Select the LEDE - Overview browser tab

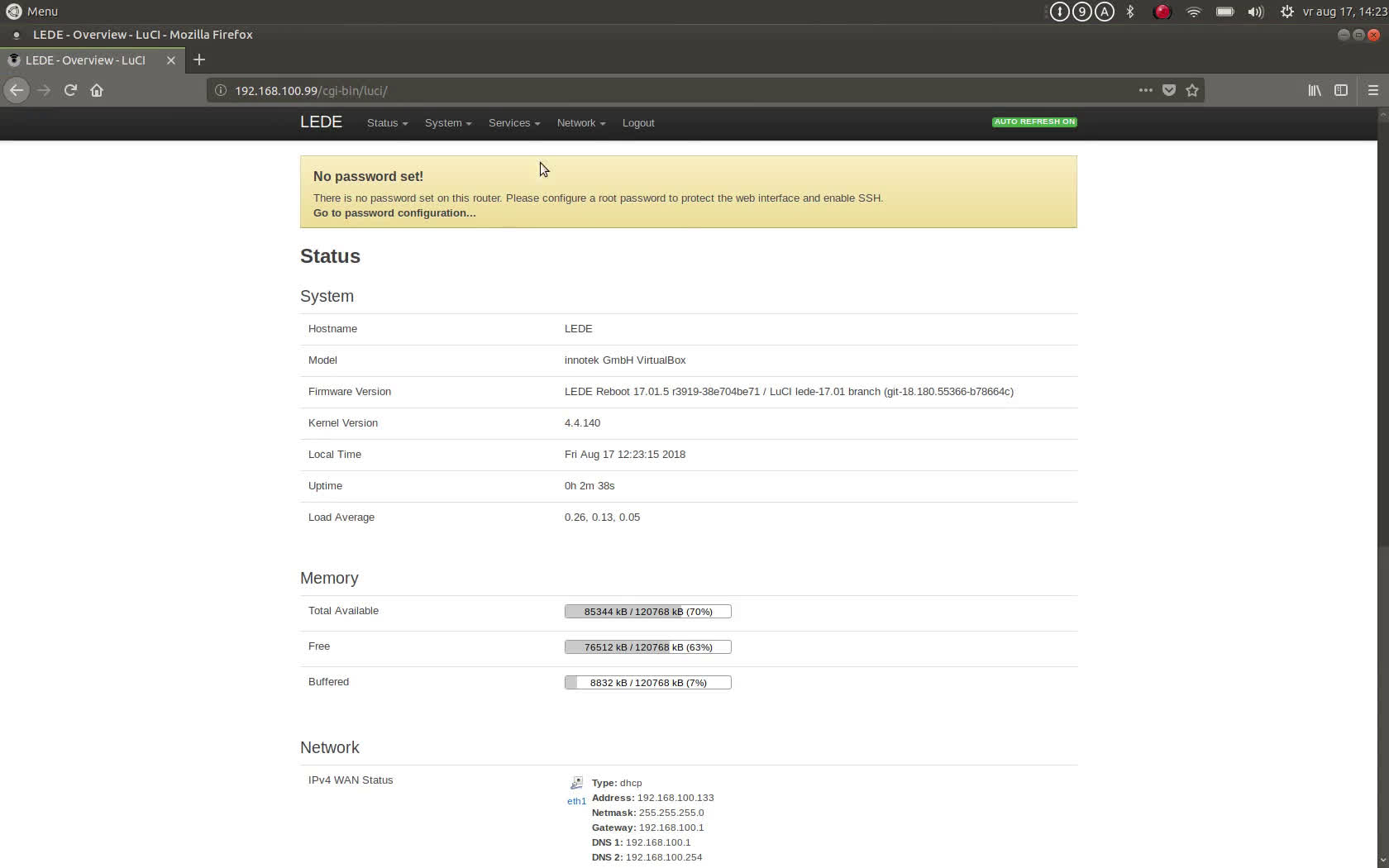(87, 60)
